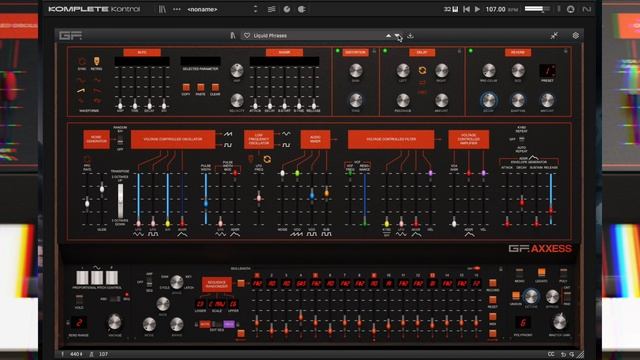Start playback with the play button

coord(477,9)
